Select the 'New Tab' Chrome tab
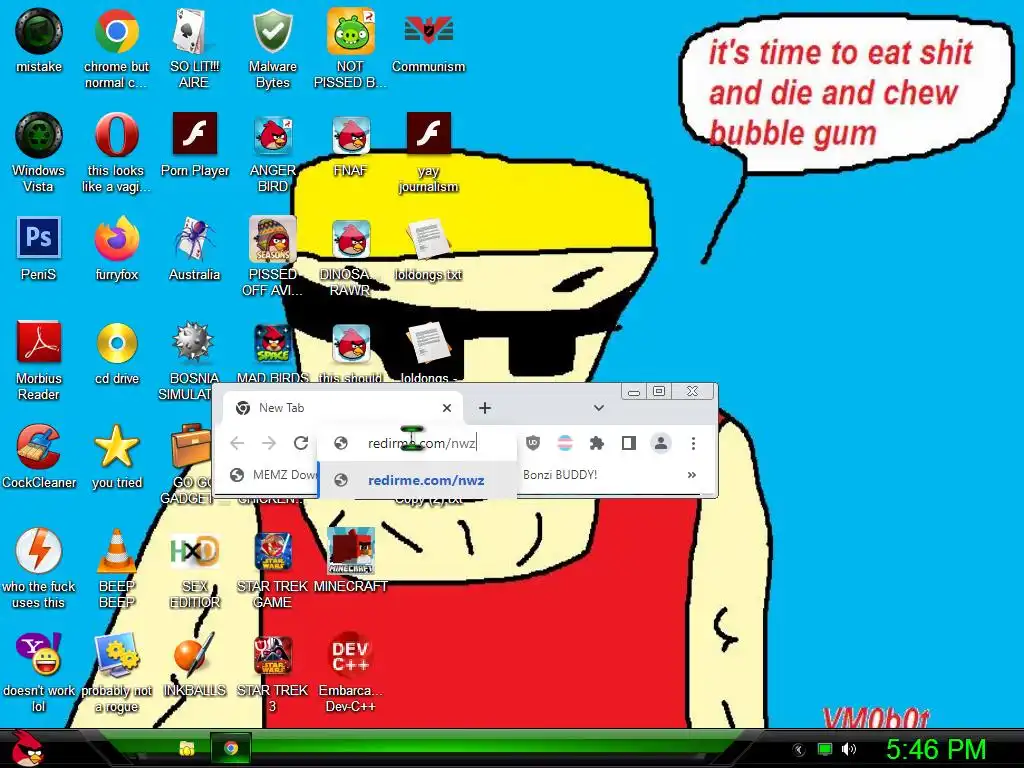 coord(344,408)
